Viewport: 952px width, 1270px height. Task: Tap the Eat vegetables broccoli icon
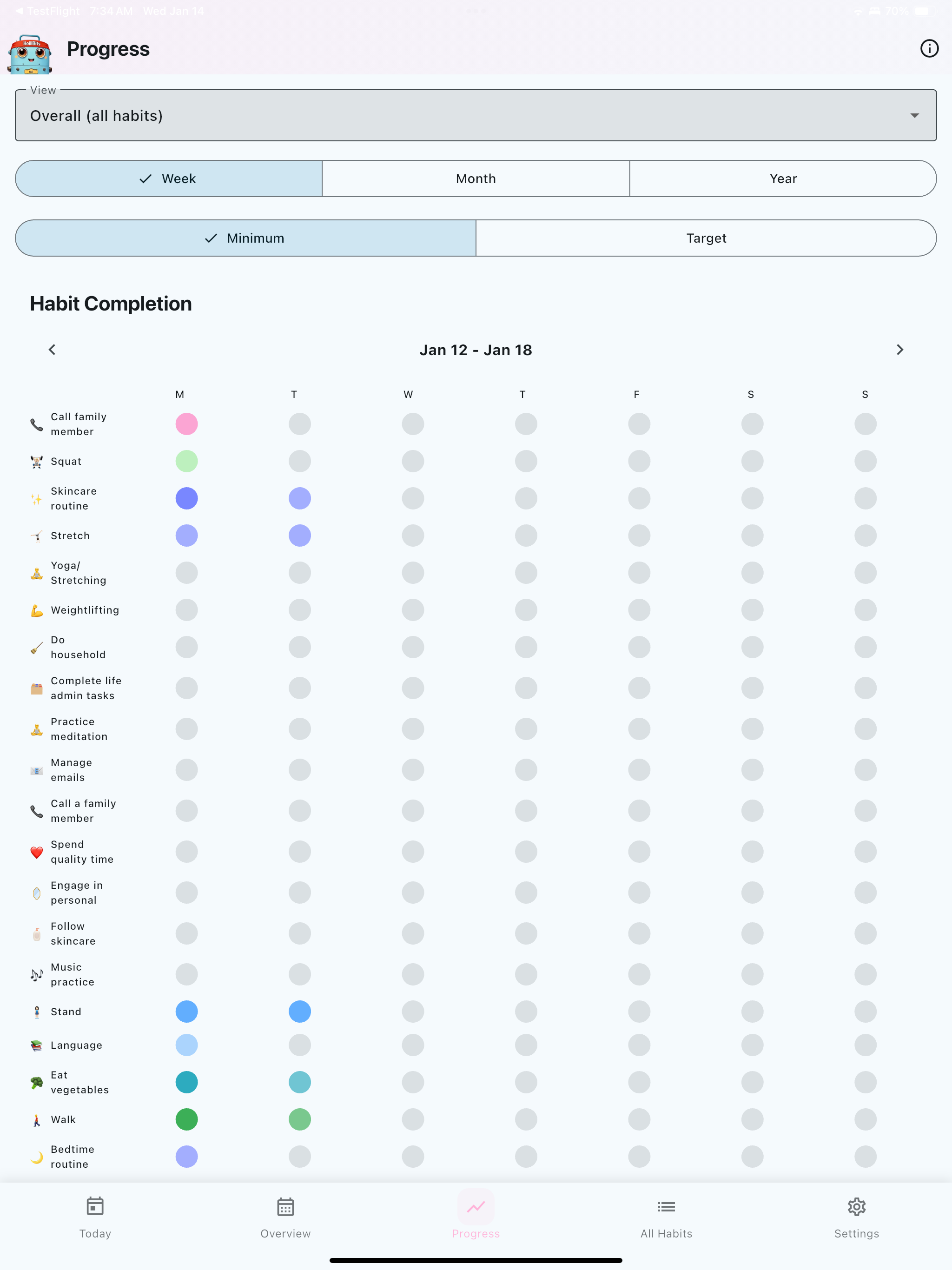37,1082
